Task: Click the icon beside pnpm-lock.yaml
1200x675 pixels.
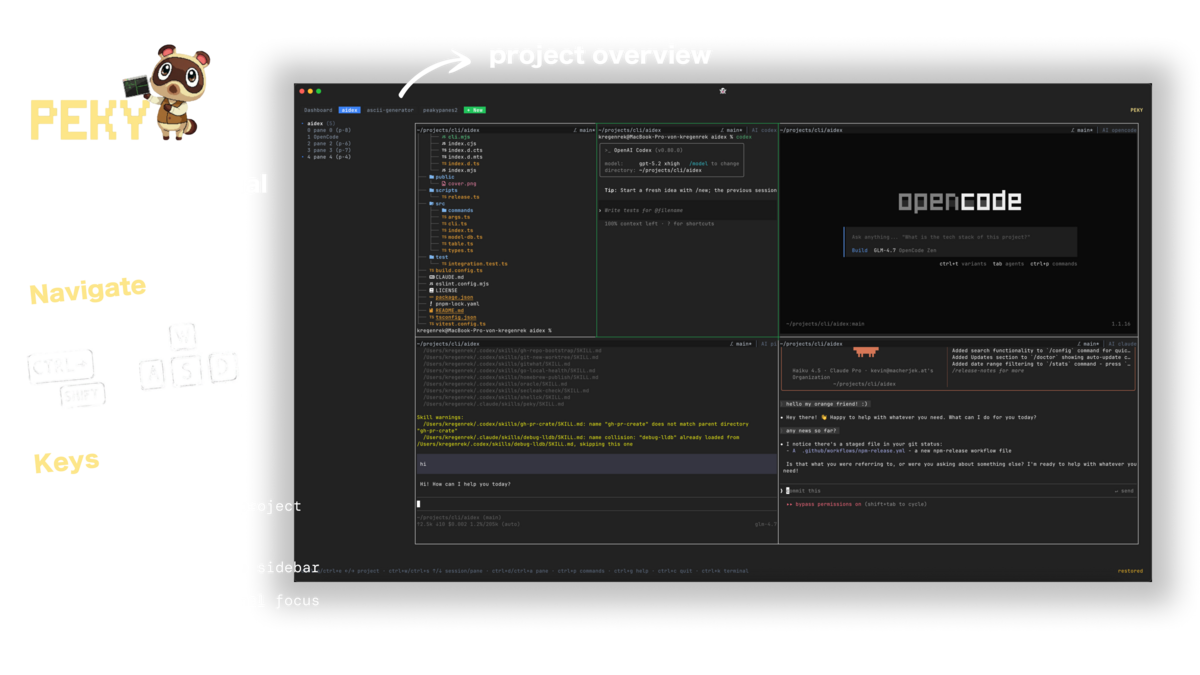Action: point(432,304)
